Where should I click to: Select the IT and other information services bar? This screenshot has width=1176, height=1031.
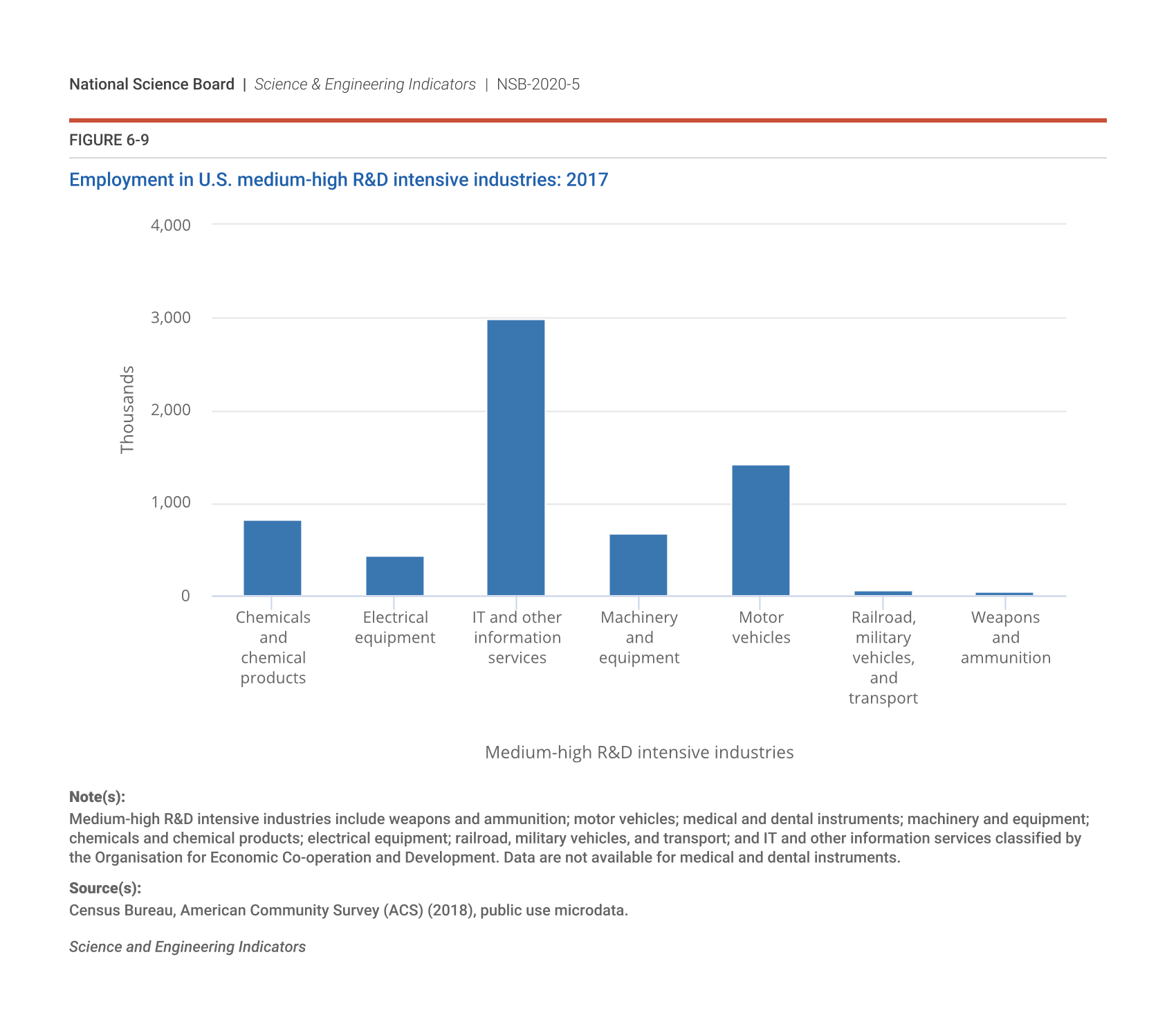pyautogui.click(x=516, y=457)
